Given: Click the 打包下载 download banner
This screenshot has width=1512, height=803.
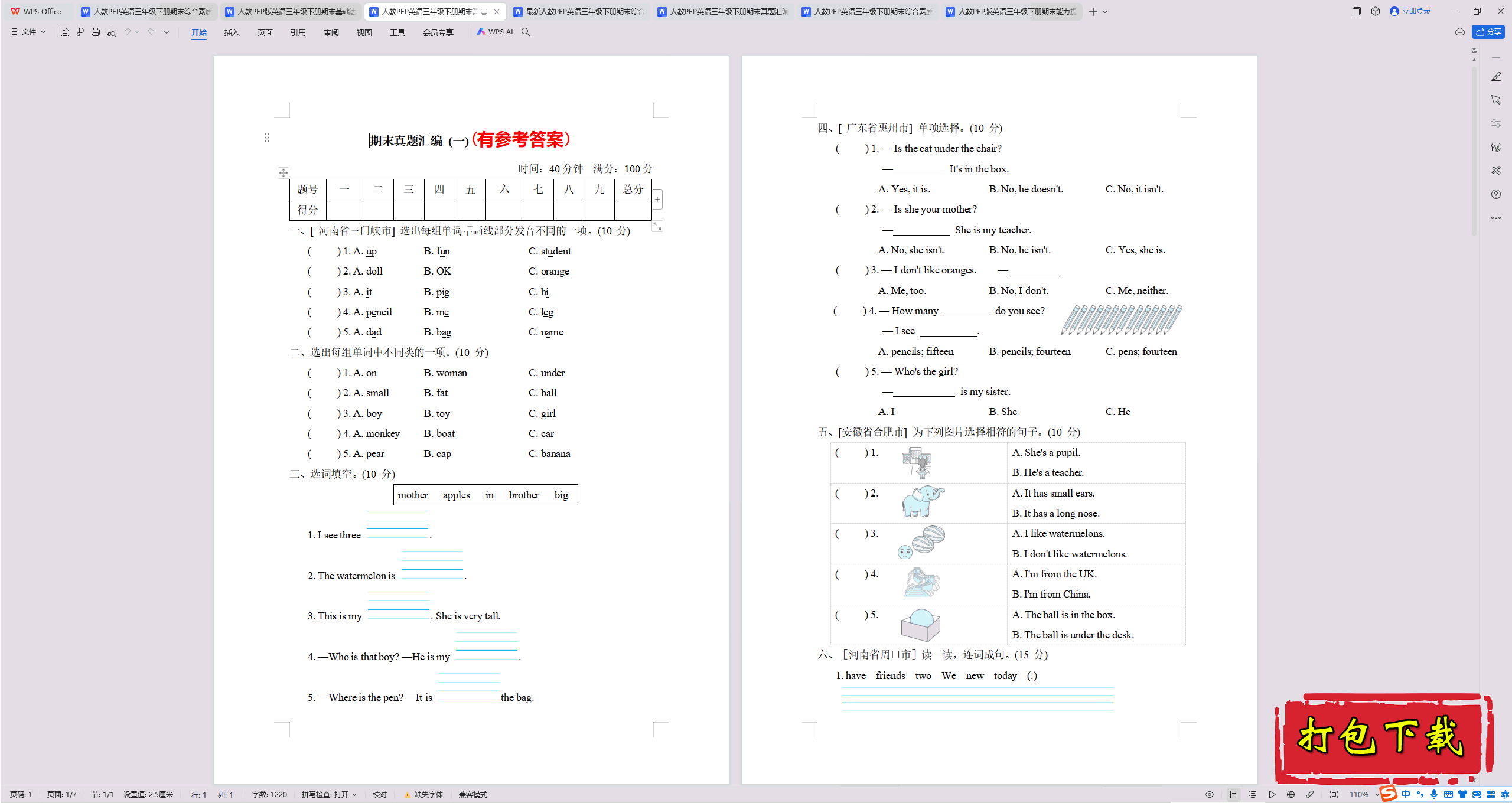Looking at the screenshot, I should click(x=1384, y=738).
